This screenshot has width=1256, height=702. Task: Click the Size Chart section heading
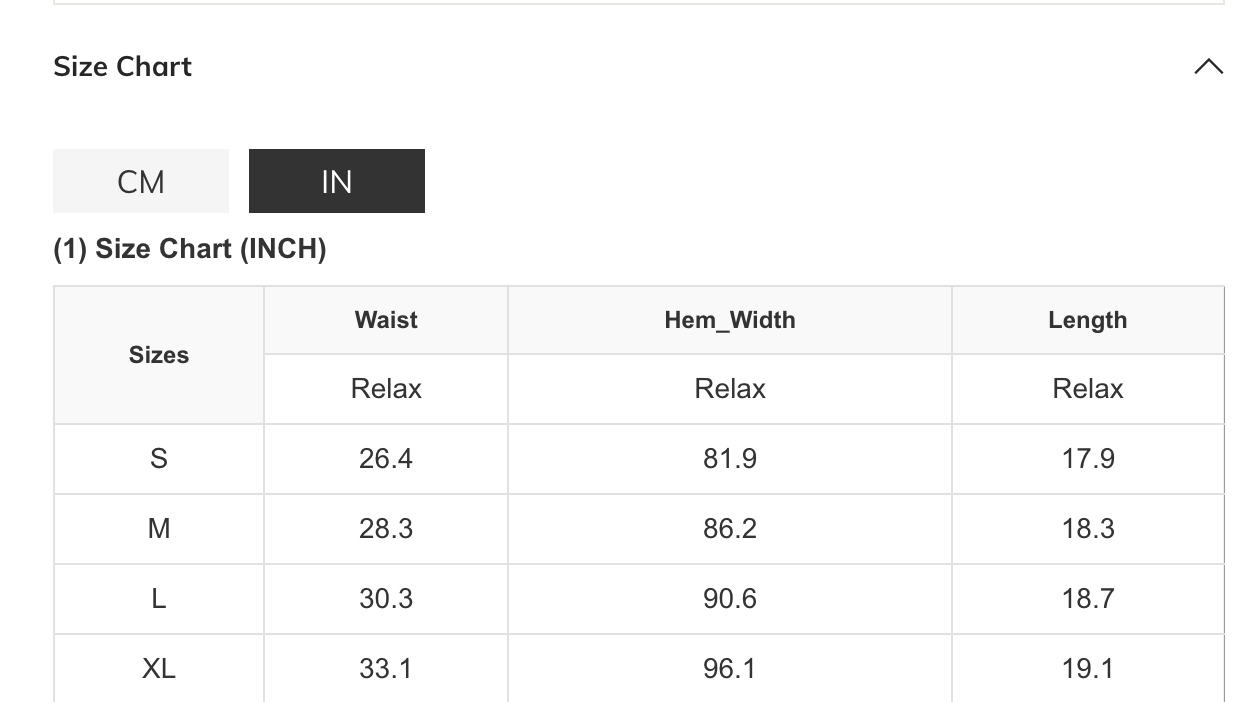tap(122, 67)
